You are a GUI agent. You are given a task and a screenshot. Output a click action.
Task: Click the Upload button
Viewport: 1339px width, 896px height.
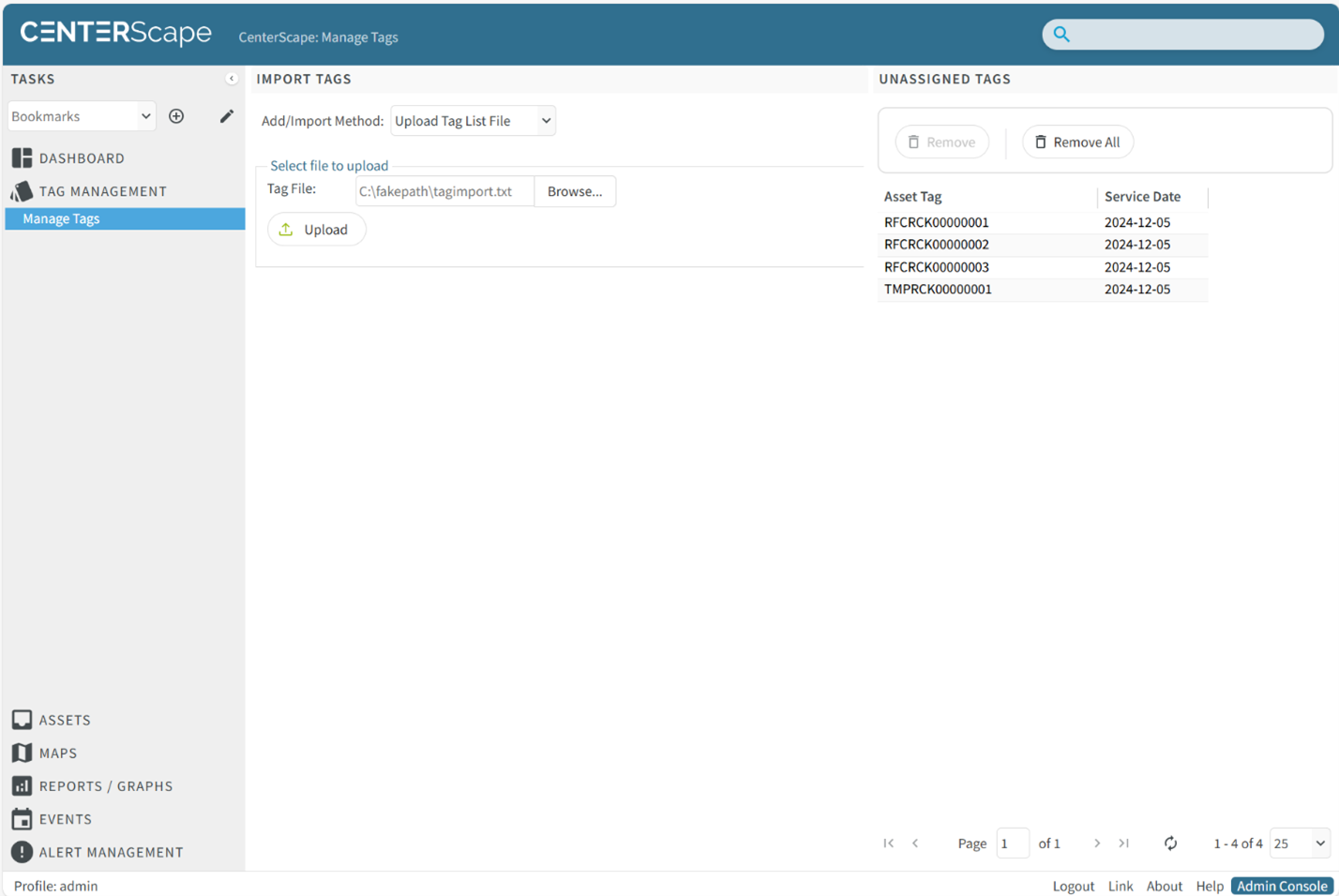pos(316,230)
